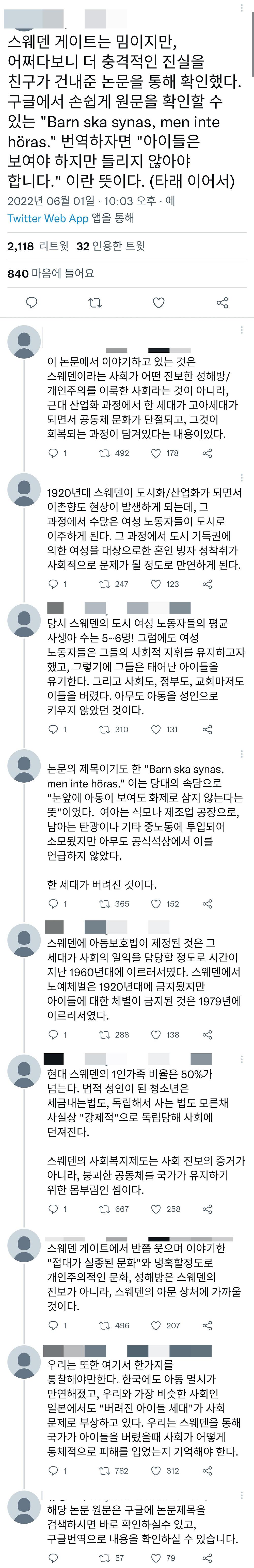Viewport: 254px width, 1568px height.
Task: Share the main tweet via share icon
Action: [x=222, y=302]
